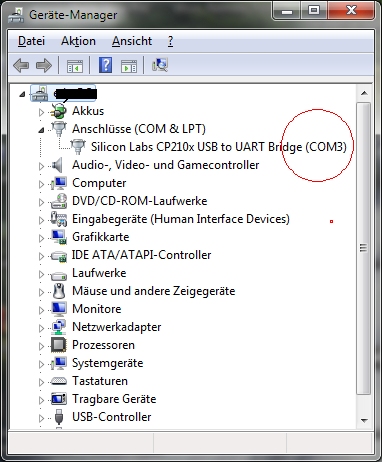Select the Tastaturen label
Image resolution: width=382 pixels, height=462 pixels.
(100, 381)
